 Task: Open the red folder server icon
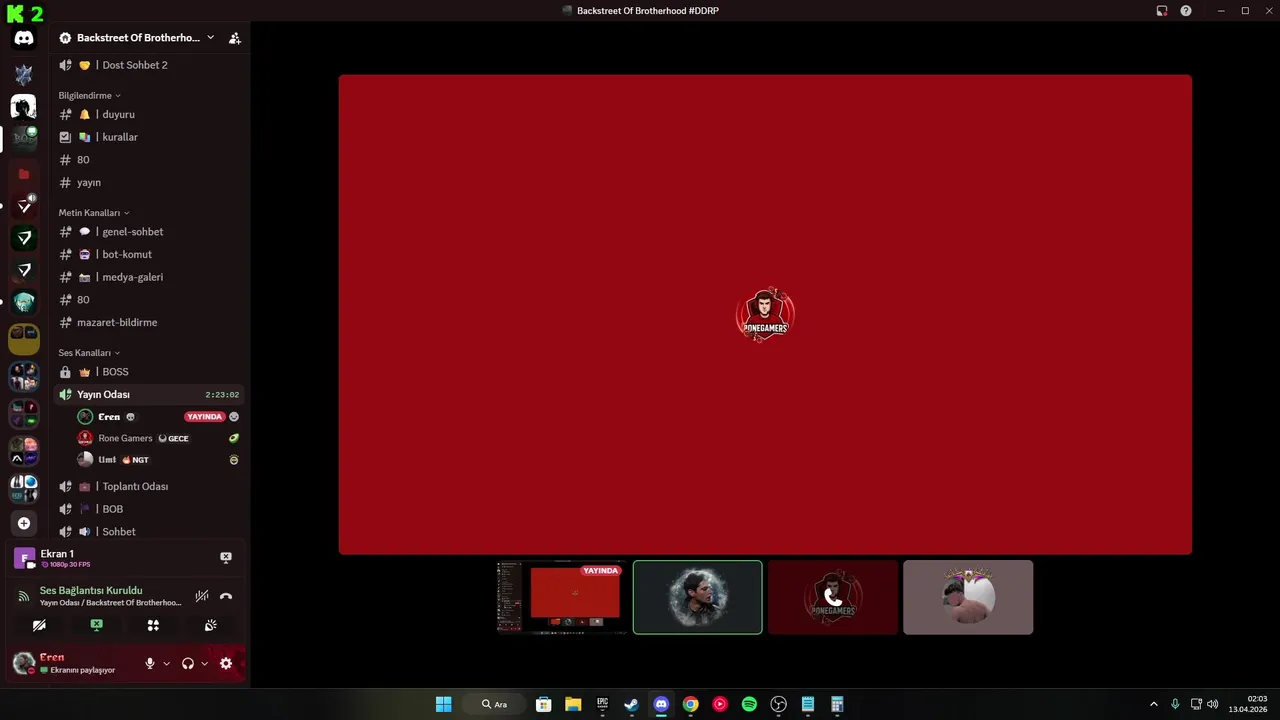pyautogui.click(x=24, y=174)
